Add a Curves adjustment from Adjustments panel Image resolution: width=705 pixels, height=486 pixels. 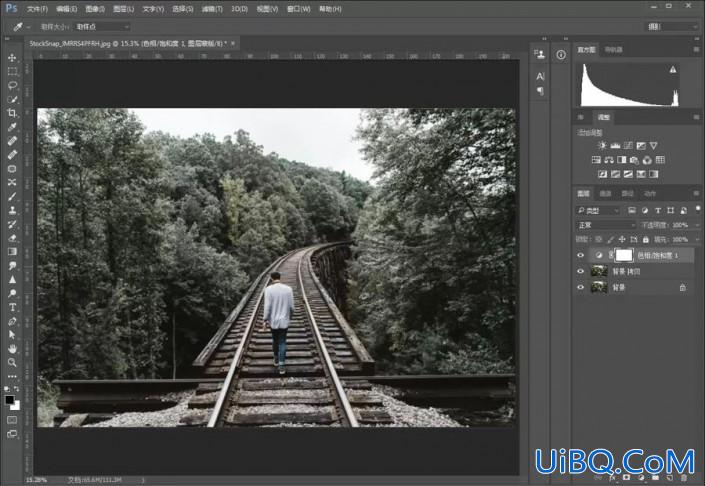click(x=628, y=145)
